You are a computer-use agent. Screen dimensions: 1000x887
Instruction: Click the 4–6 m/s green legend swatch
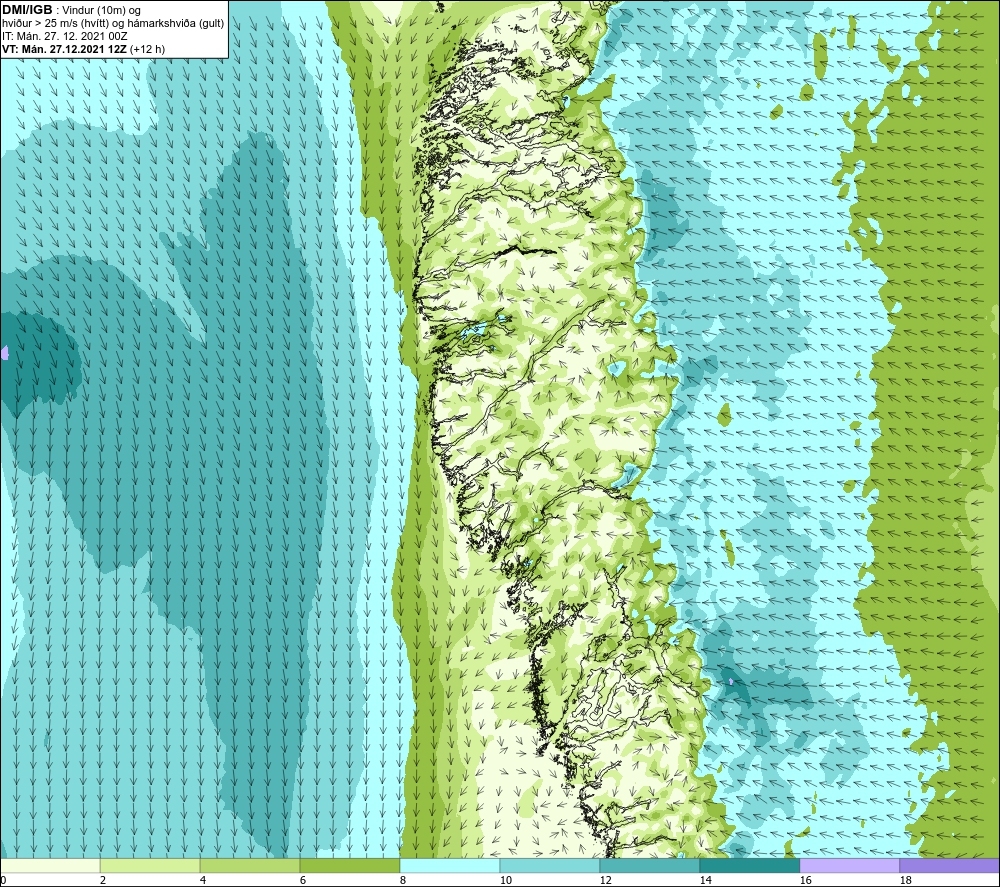point(250,865)
